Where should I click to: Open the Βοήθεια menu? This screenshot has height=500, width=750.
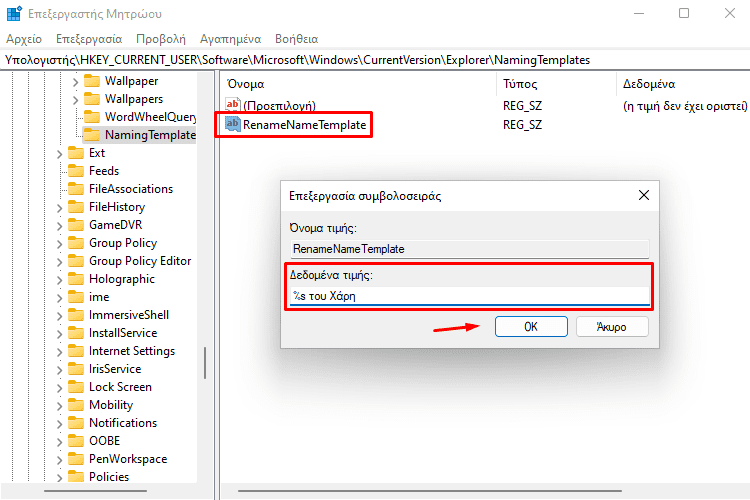tap(297, 39)
